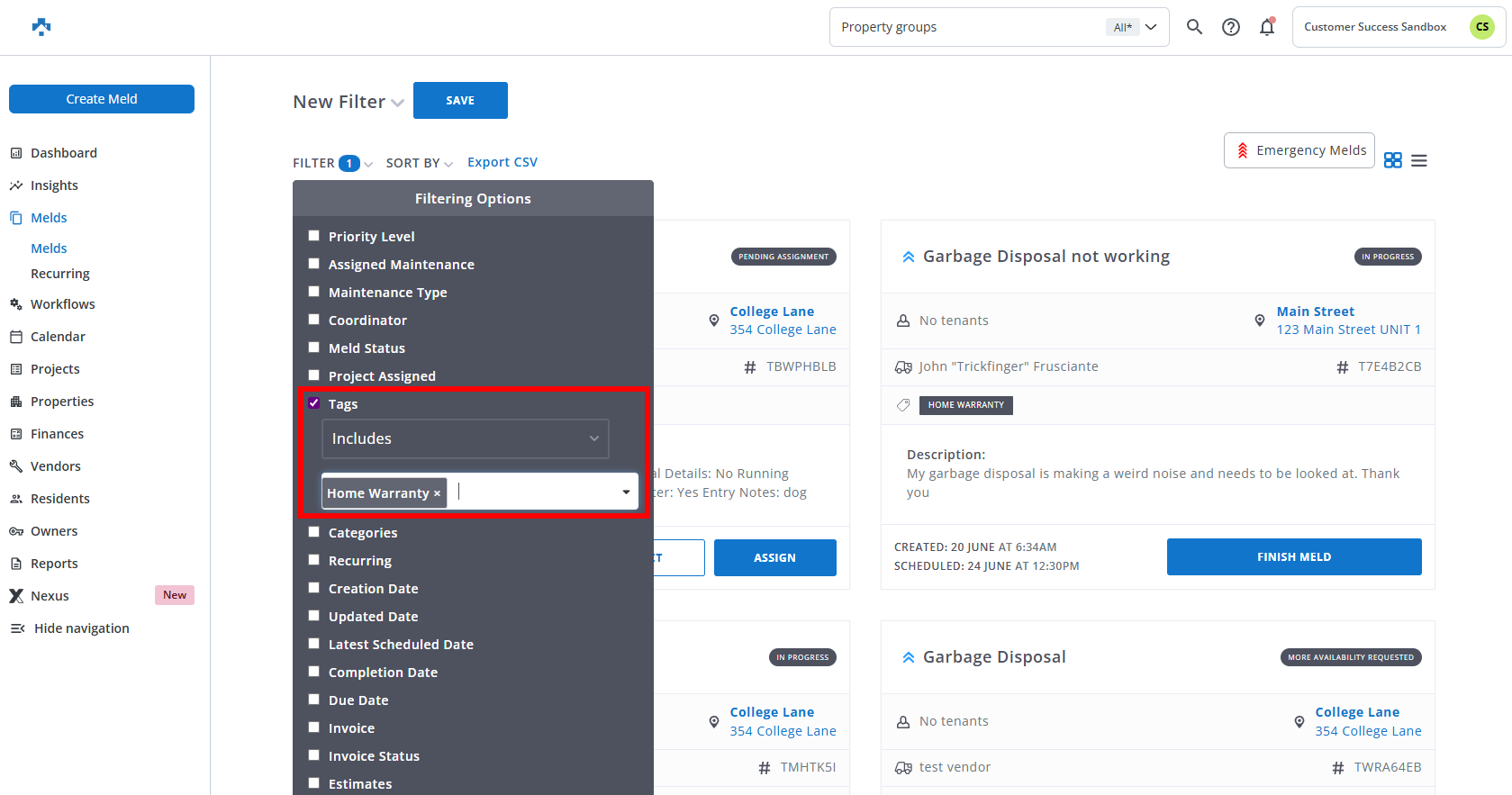The height and width of the screenshot is (795, 1512).
Task: Open Workflows in the sidebar
Action: pyautogui.click(x=62, y=304)
